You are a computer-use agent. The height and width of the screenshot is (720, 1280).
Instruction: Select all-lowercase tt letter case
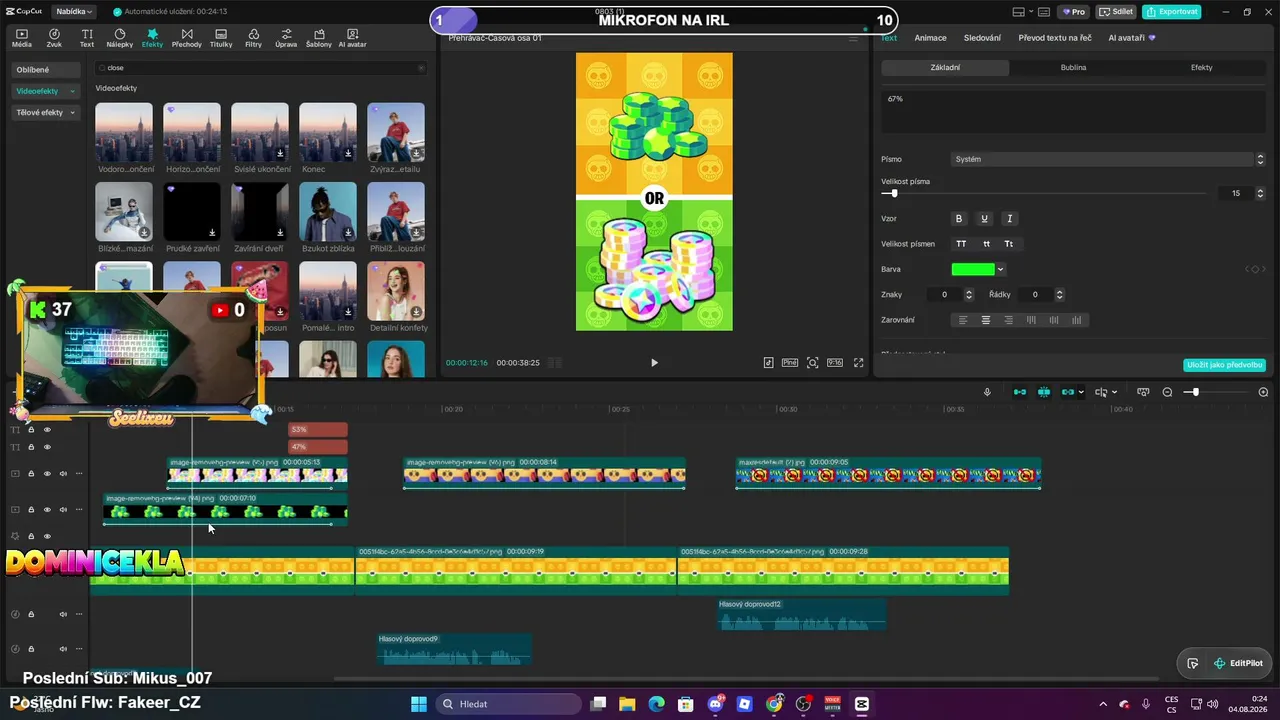pyautogui.click(x=986, y=244)
